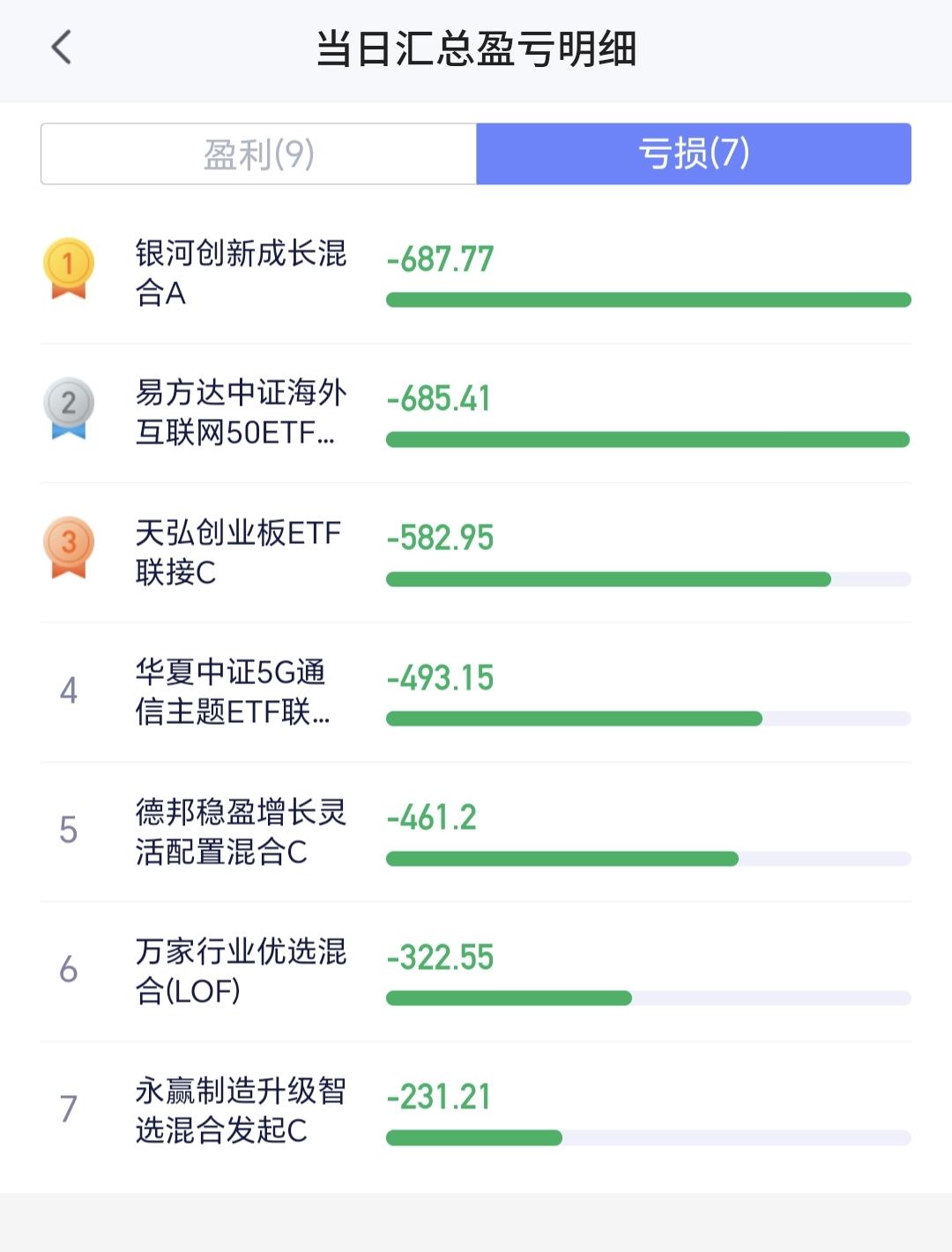Switch to the 盈利(9) tab
The height and width of the screenshot is (1252, 952).
pos(259,154)
